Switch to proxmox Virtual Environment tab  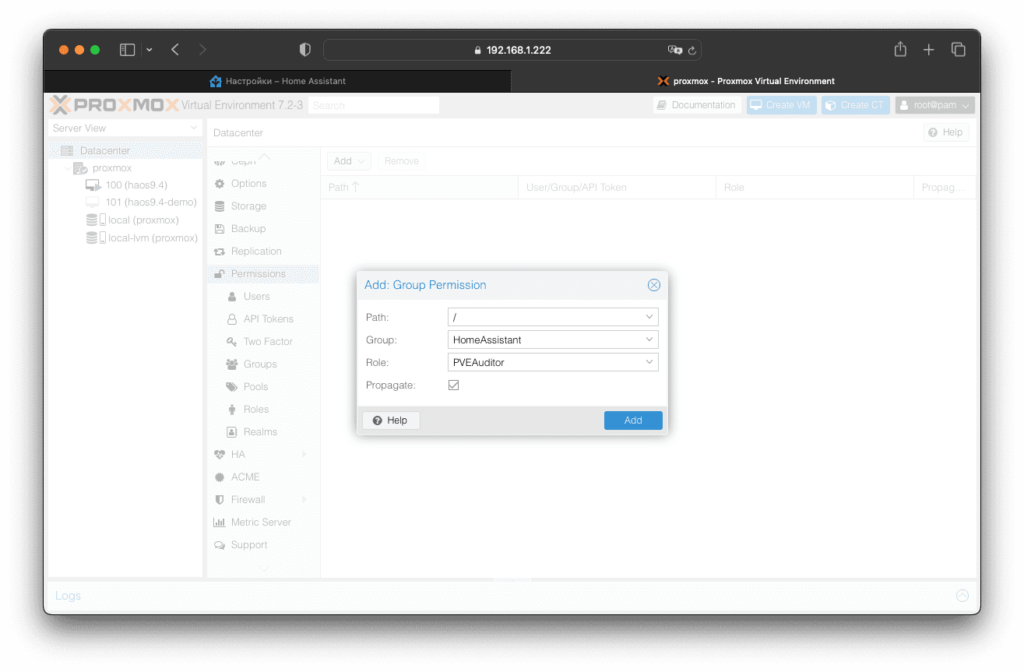[746, 81]
